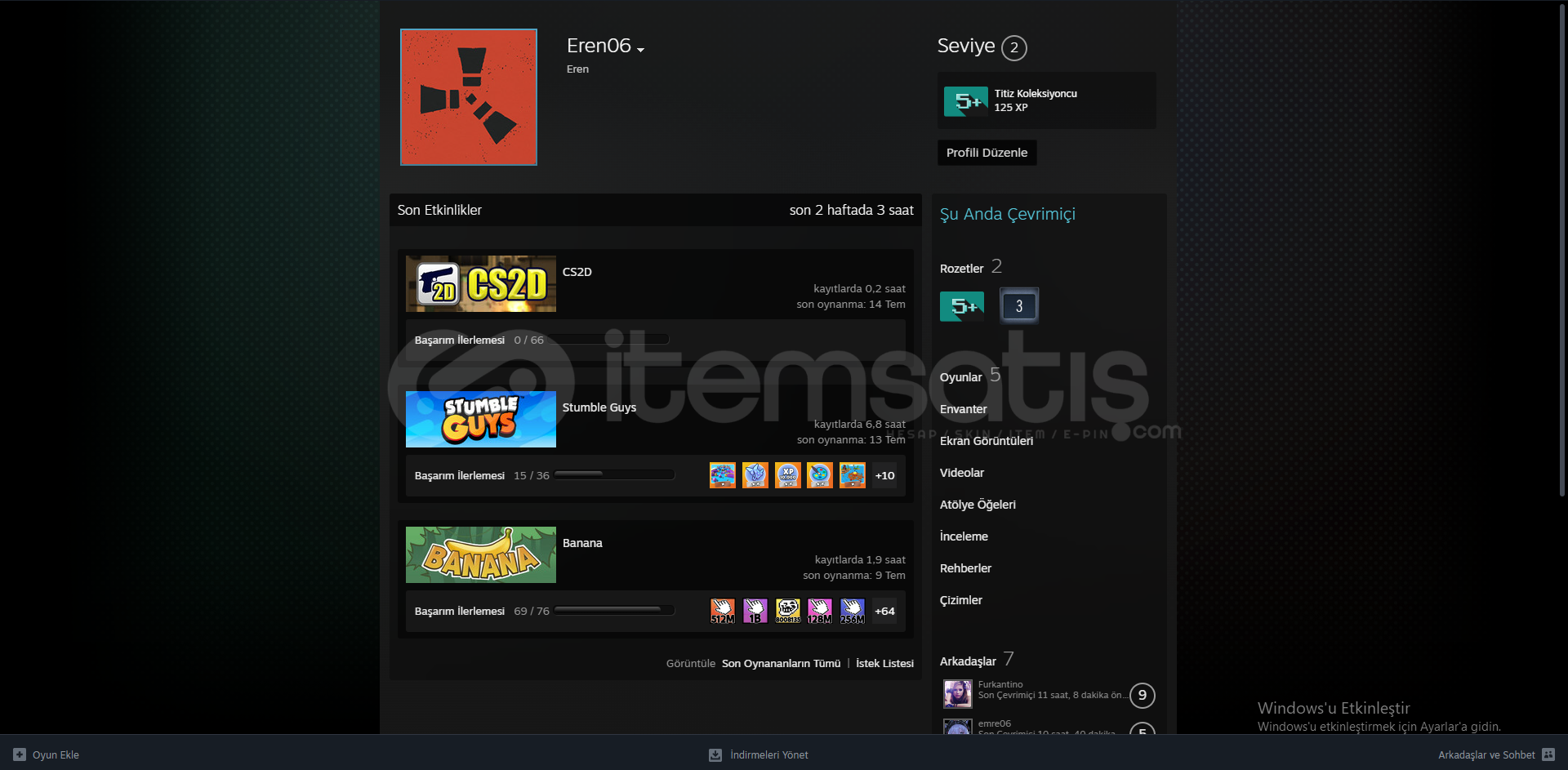The image size is (1568, 770).
Task: Click first Stumble Guys achievement icon
Action: (x=723, y=475)
